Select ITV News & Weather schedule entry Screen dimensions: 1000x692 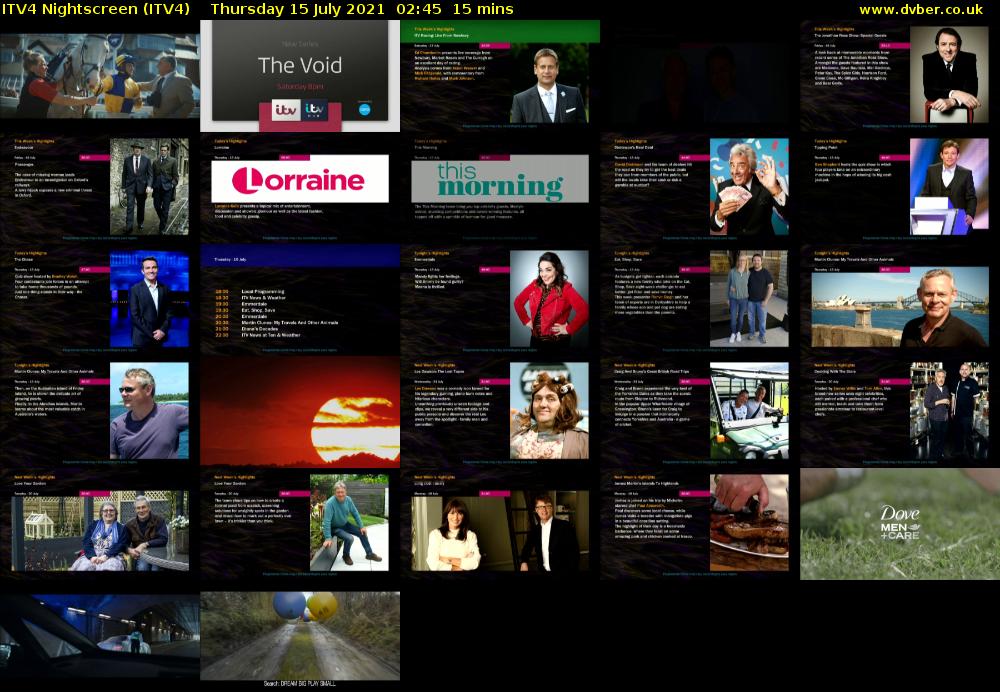(x=263, y=298)
